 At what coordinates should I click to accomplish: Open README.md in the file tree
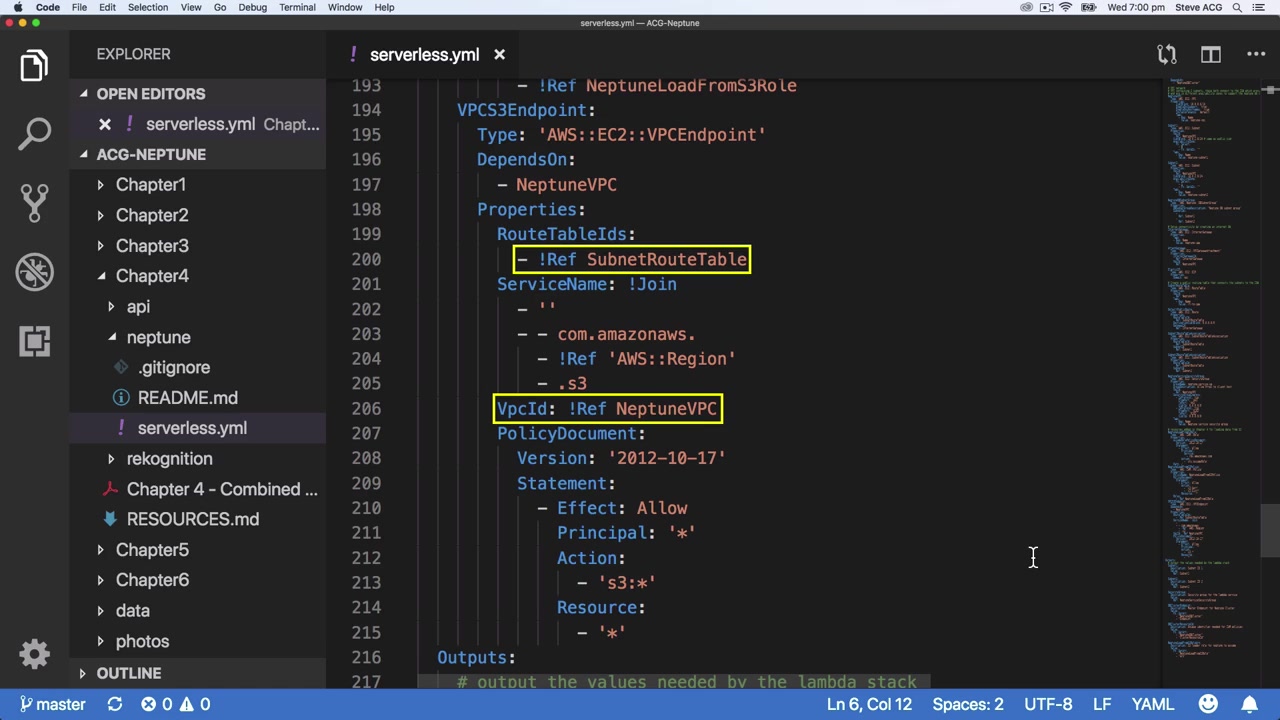tap(187, 398)
